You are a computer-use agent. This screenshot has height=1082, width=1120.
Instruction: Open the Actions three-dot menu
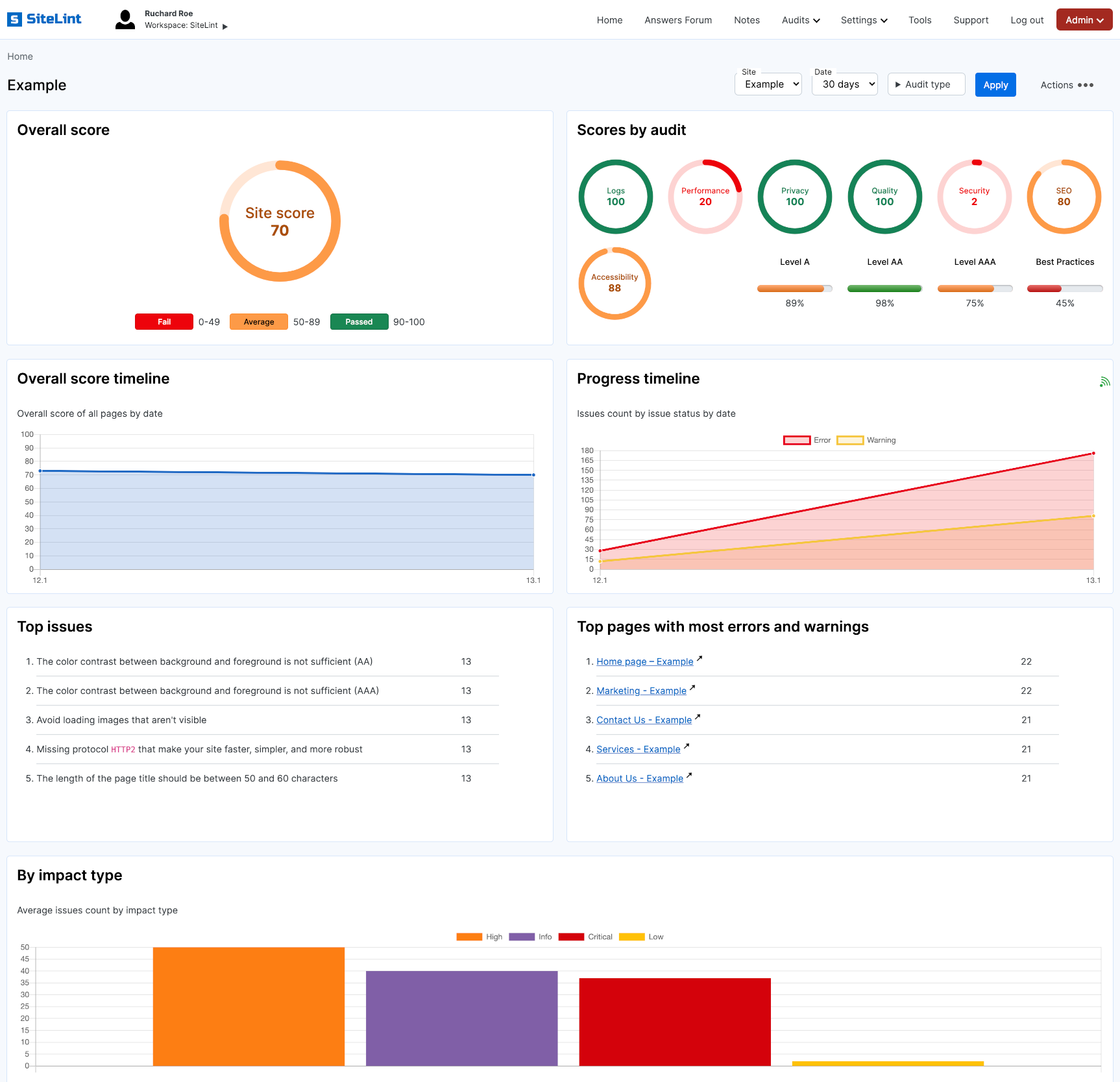click(1067, 85)
